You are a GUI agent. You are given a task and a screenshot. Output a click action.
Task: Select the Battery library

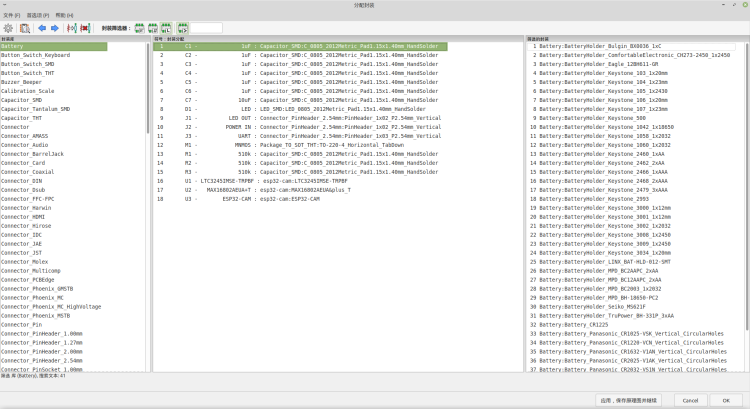point(54,46)
